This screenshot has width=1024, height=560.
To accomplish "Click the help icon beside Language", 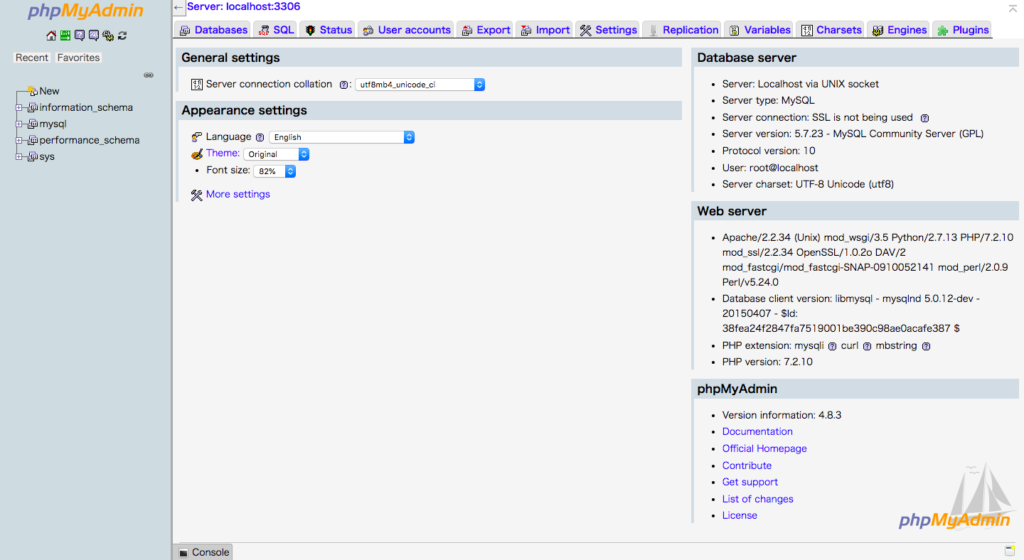I will click(260, 137).
